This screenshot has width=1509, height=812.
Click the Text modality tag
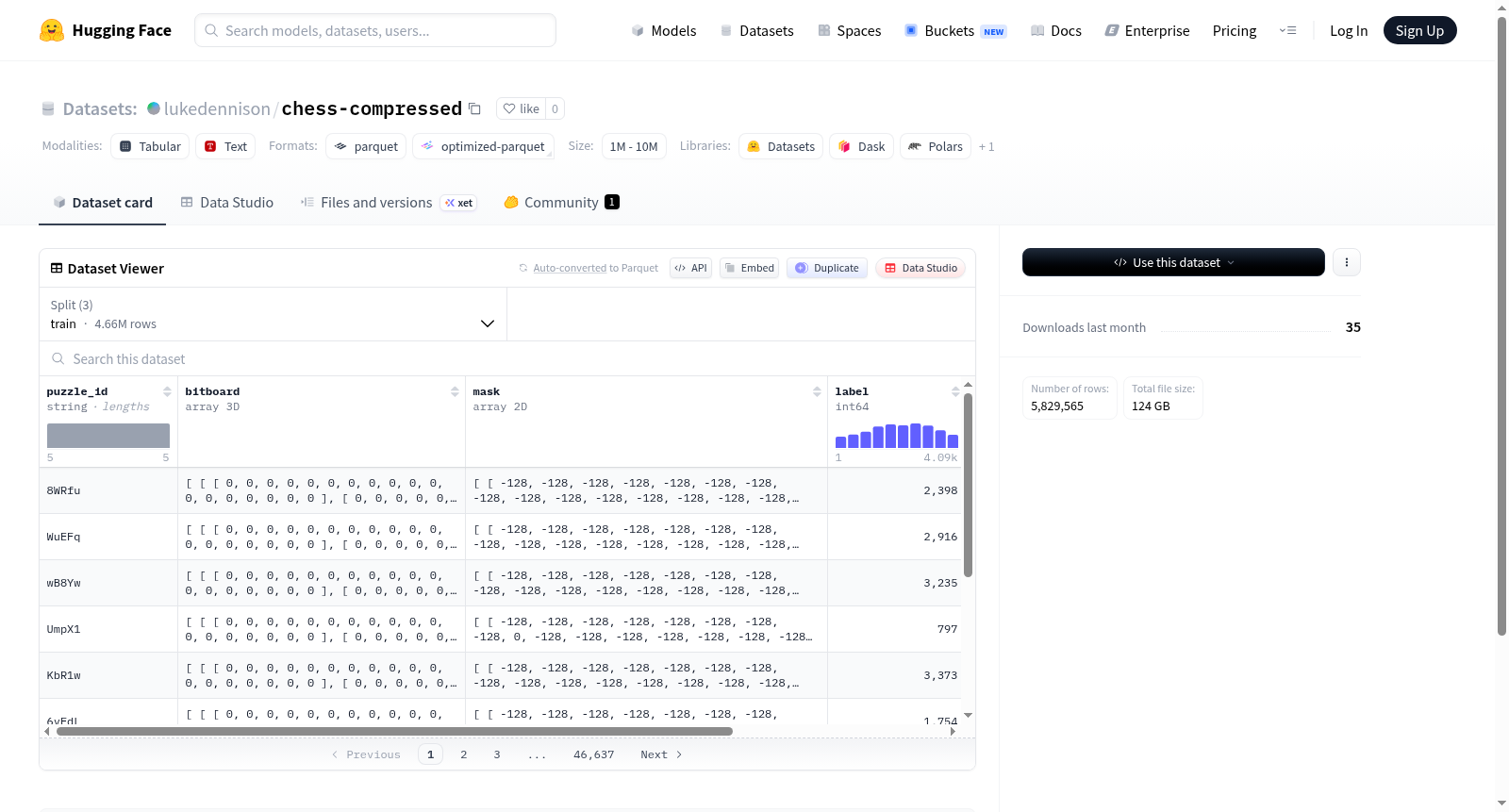225,146
